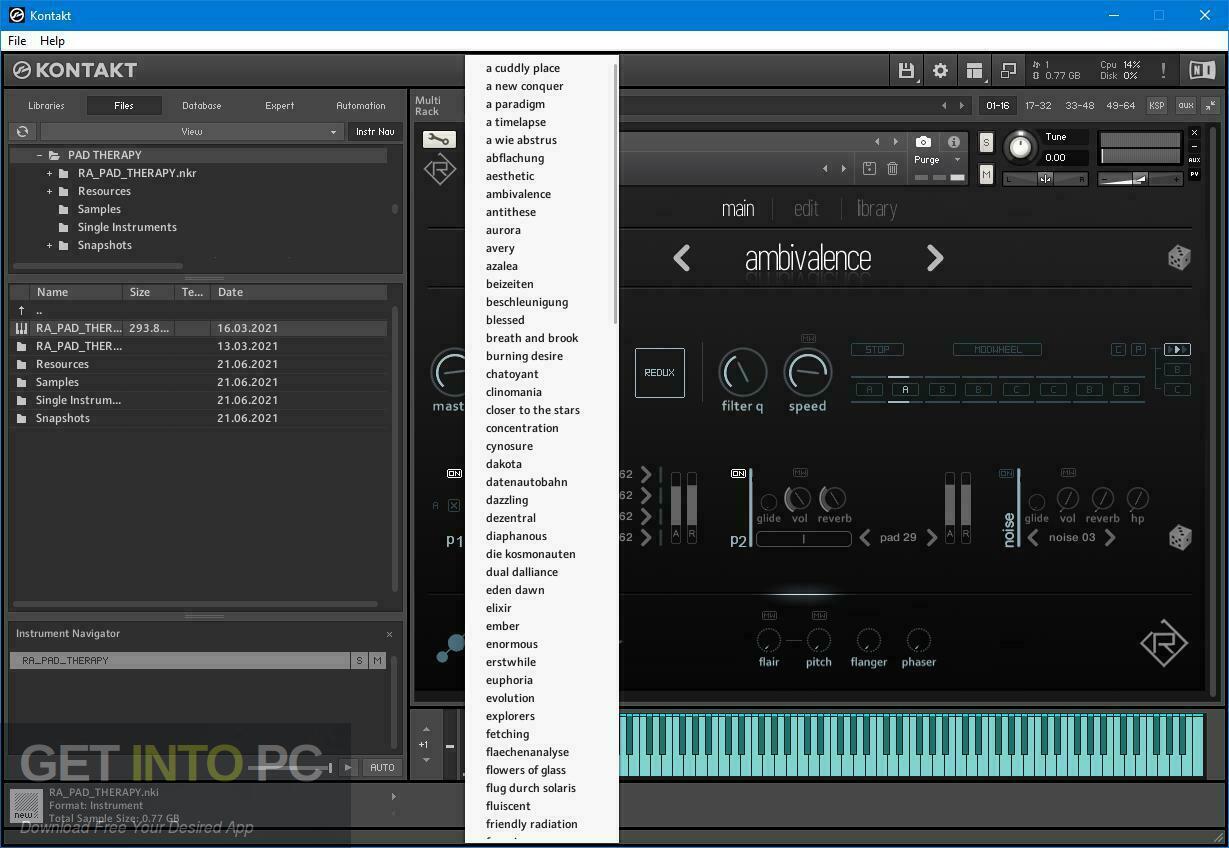The width and height of the screenshot is (1229, 848).
Task: Select next pad after pad 29
Action: (932, 538)
